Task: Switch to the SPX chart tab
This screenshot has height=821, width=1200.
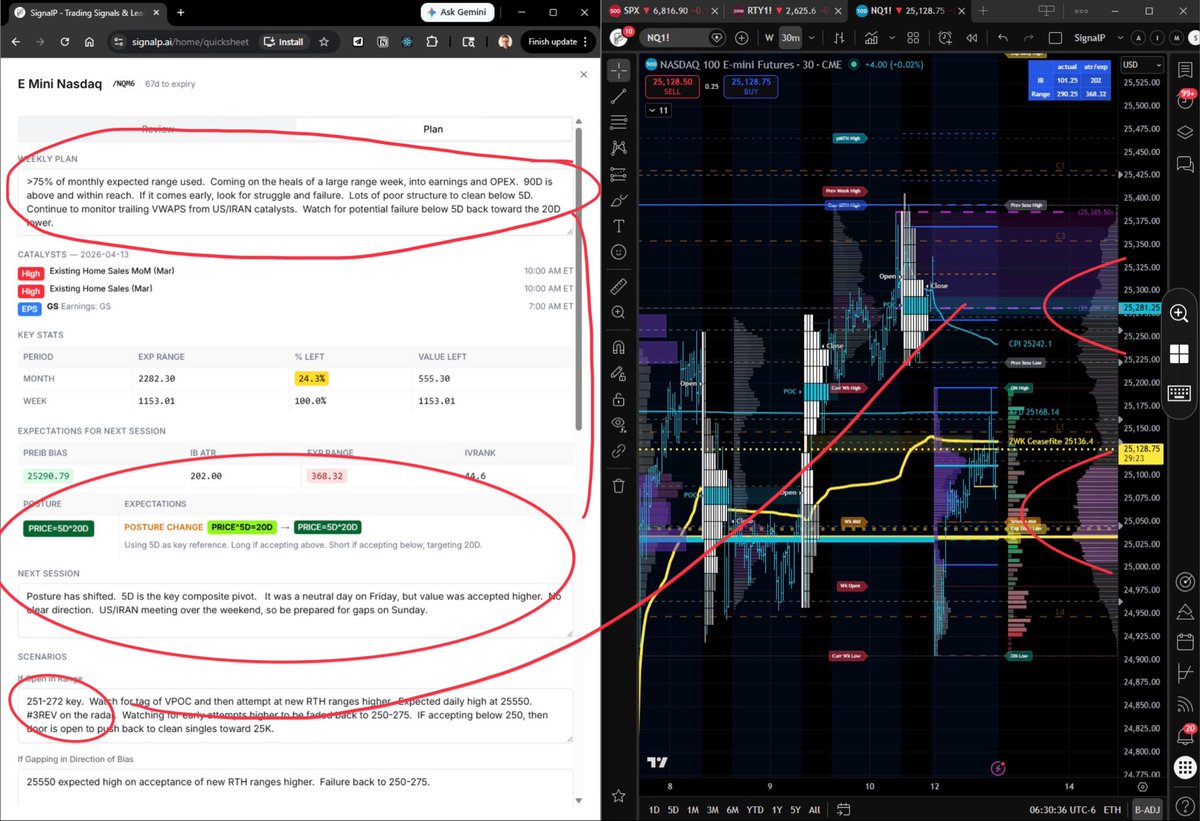Action: pyautogui.click(x=664, y=11)
